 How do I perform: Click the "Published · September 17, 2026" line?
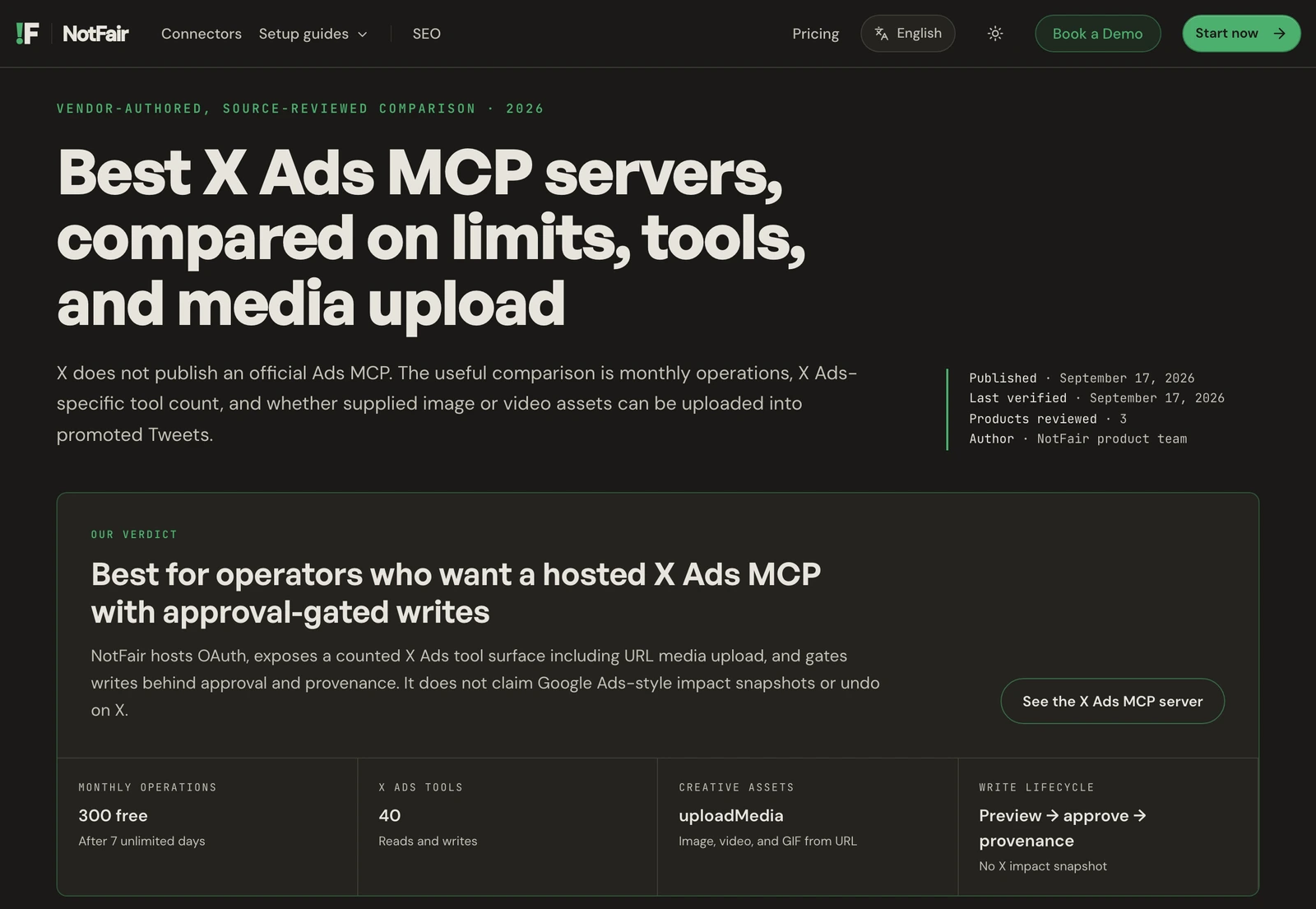[x=1082, y=378]
